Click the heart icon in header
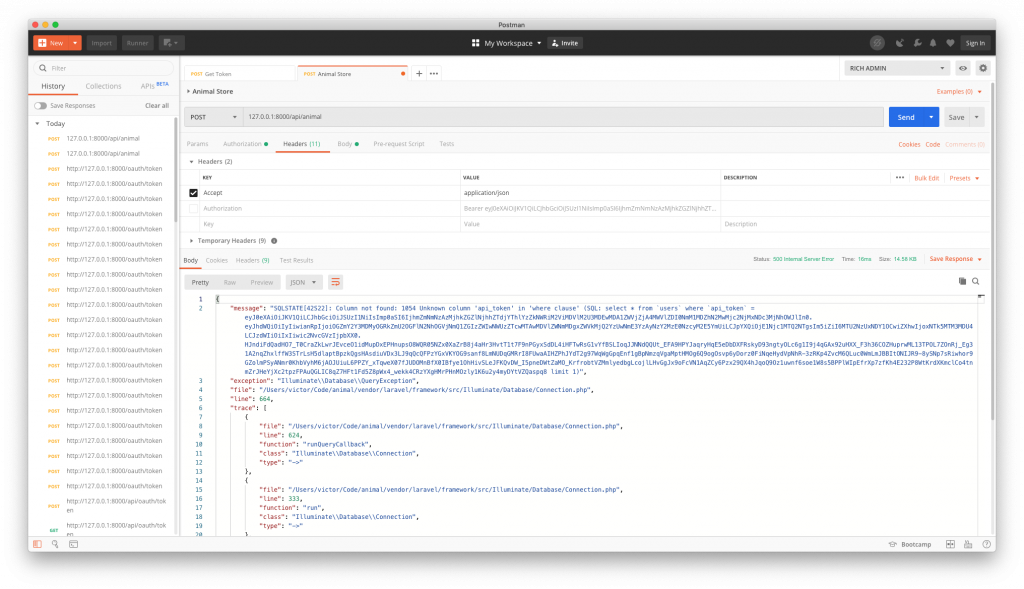The height and width of the screenshot is (589, 1024). (x=950, y=43)
